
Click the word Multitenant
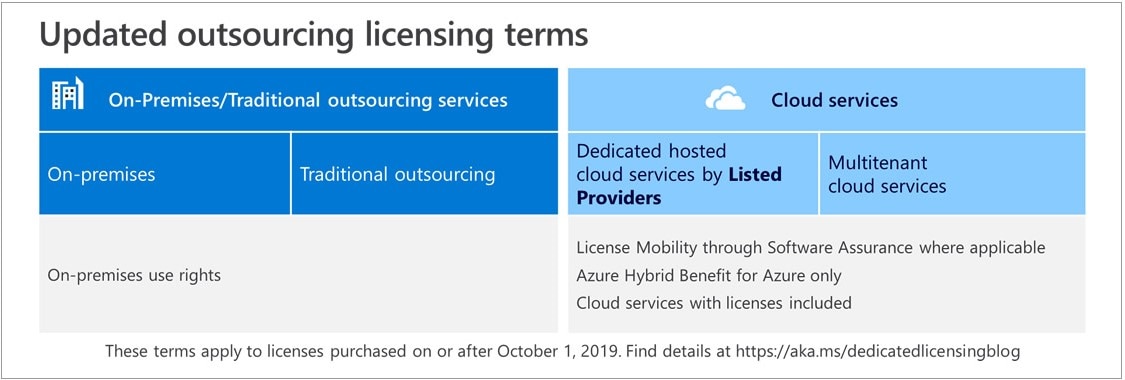(877, 163)
